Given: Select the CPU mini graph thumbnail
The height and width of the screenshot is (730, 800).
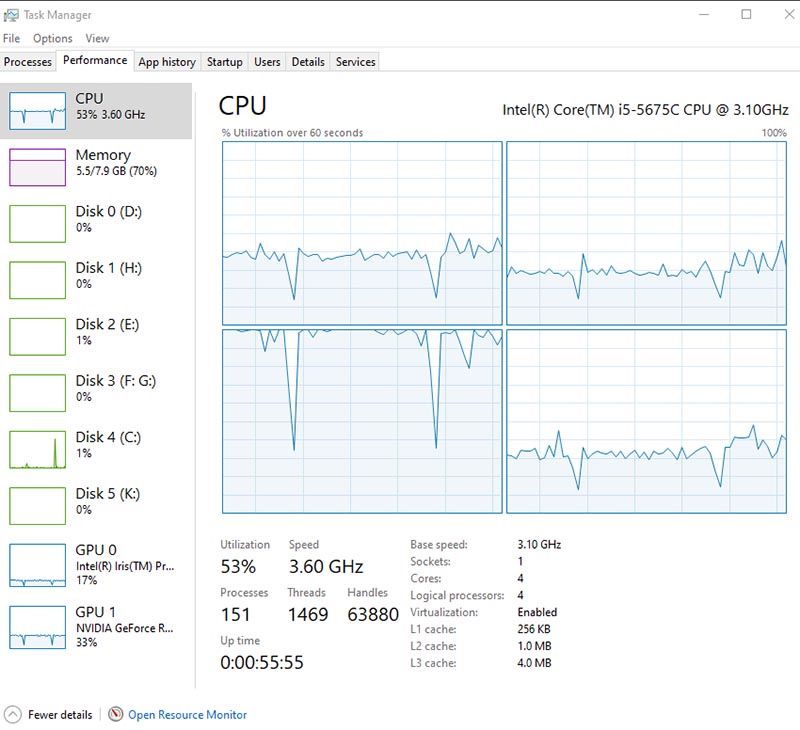Looking at the screenshot, I should pos(37,111).
